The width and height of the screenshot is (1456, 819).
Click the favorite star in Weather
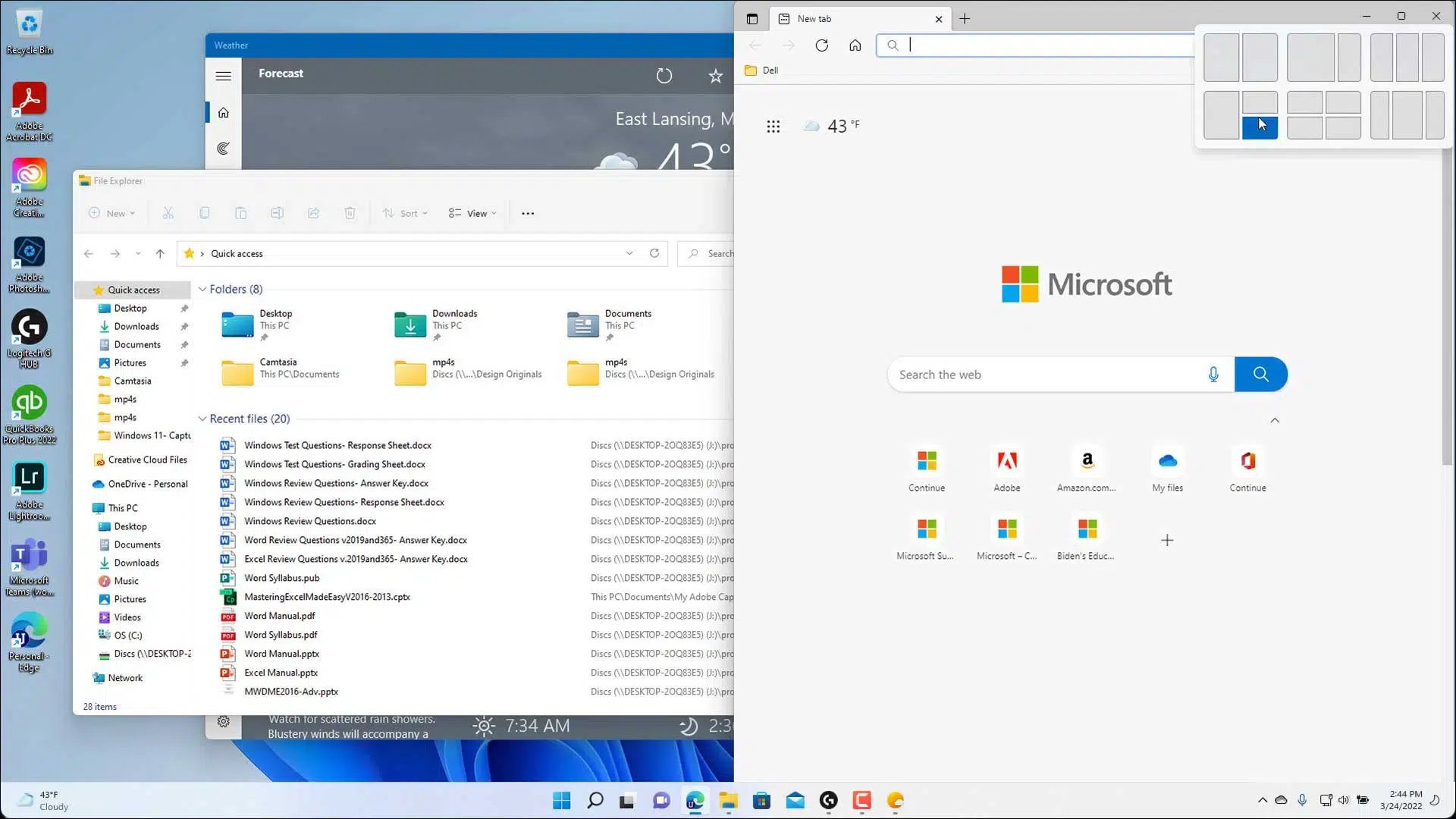715,75
